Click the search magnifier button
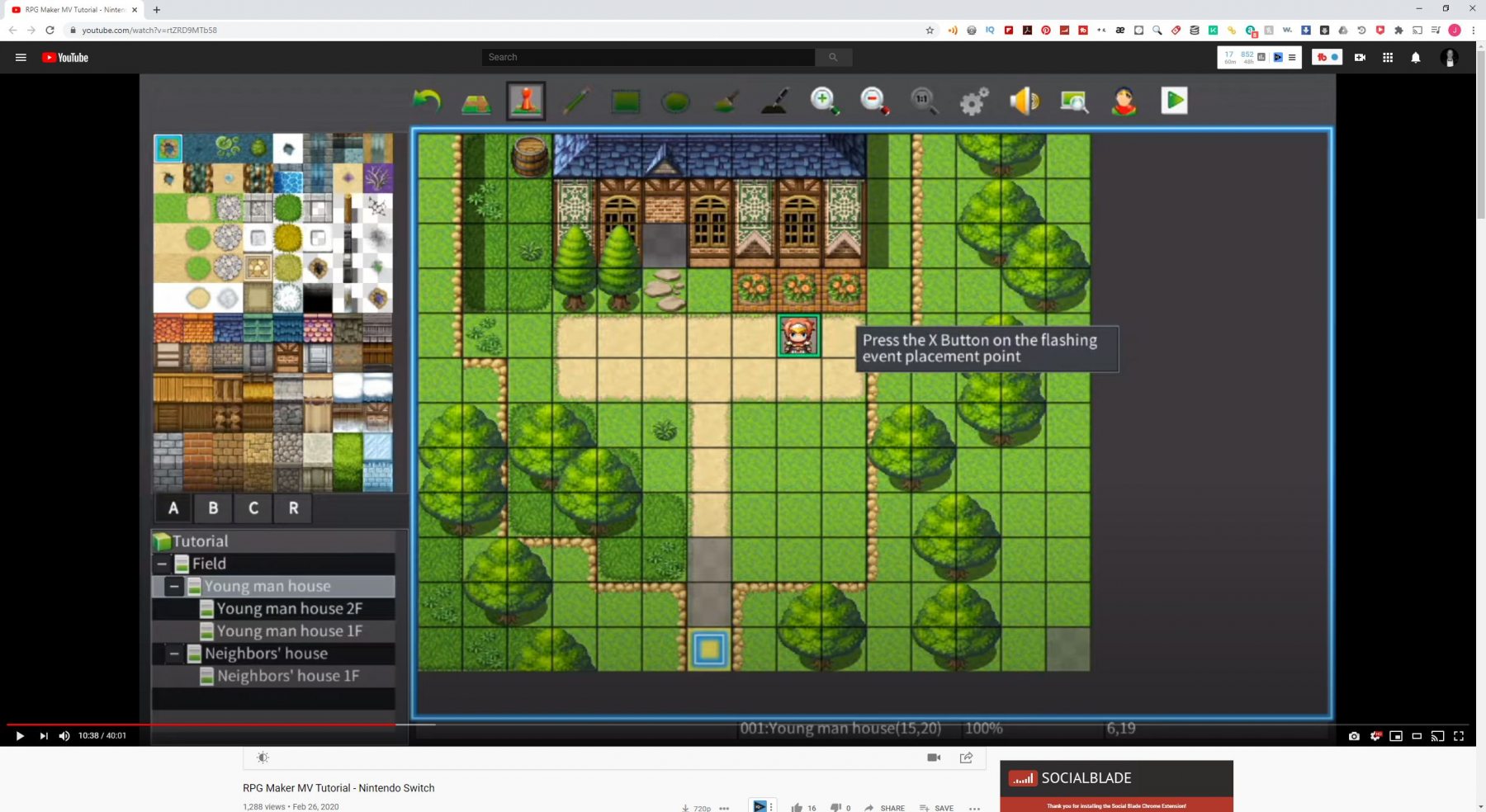The width and height of the screenshot is (1486, 812). coord(833,57)
